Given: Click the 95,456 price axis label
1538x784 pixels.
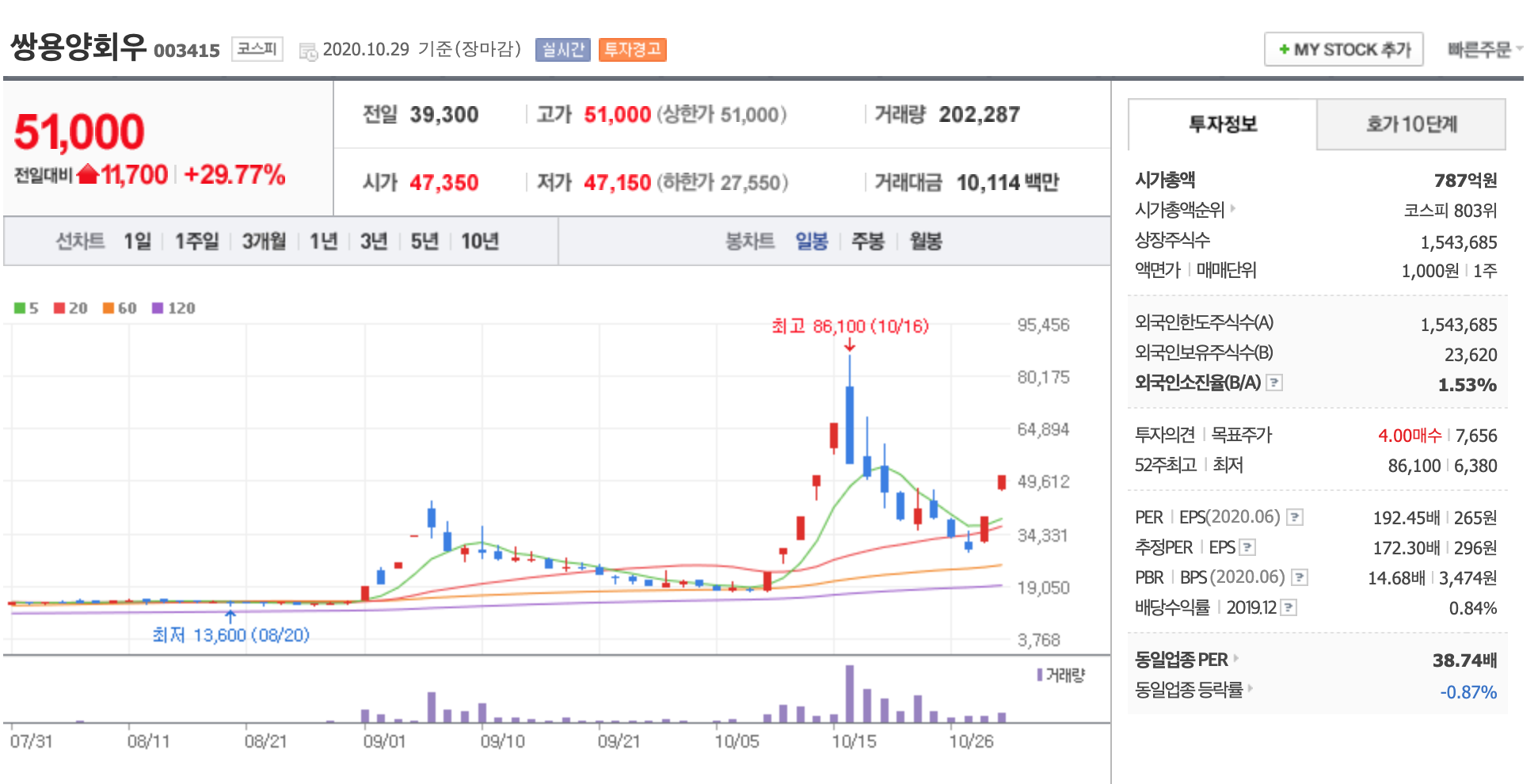Looking at the screenshot, I should (x=1043, y=325).
